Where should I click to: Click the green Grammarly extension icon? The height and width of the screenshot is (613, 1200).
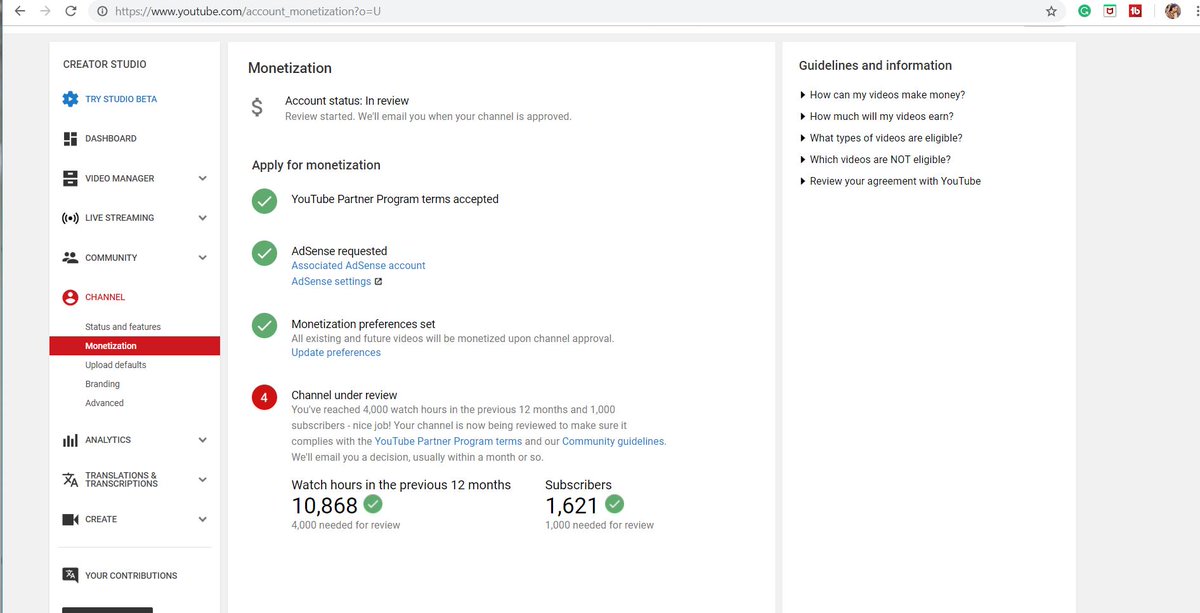coord(1084,11)
